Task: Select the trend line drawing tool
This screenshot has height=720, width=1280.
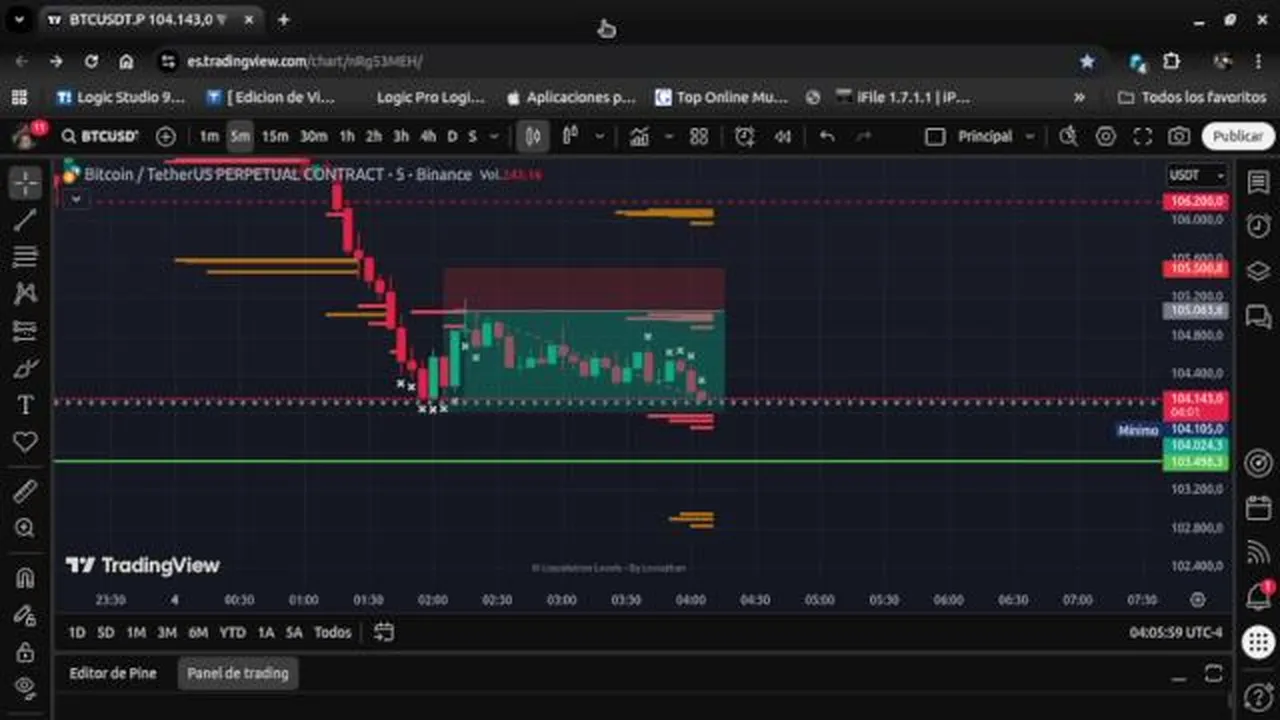Action: 25,220
